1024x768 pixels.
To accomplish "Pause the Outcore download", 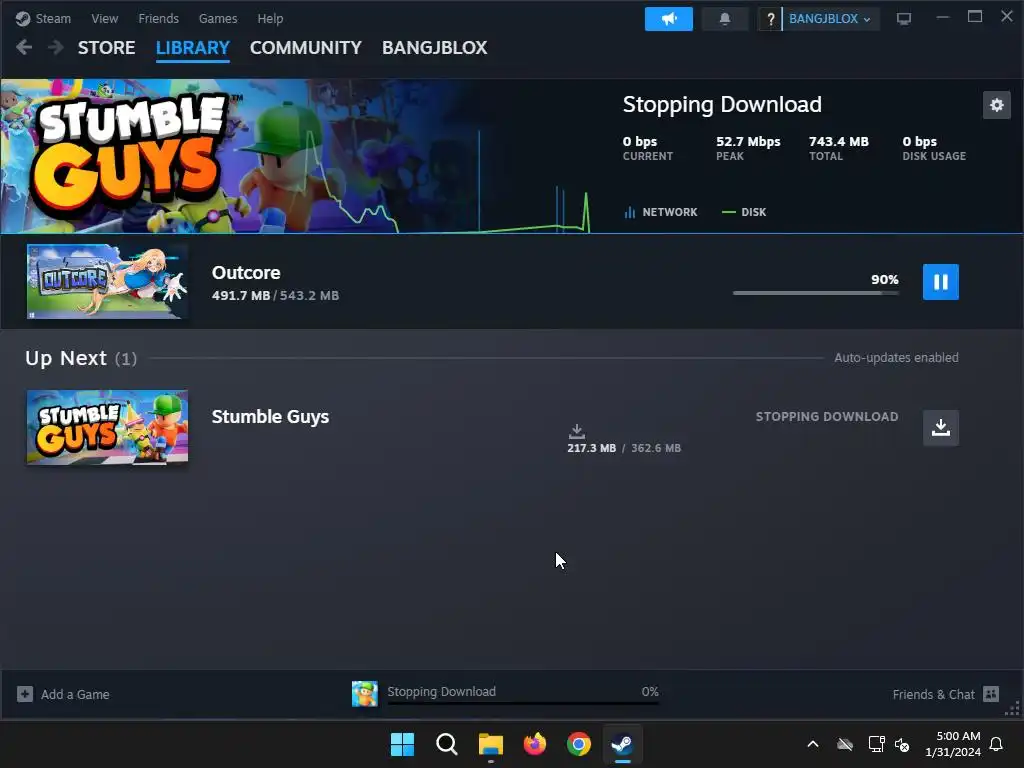I will (940, 281).
